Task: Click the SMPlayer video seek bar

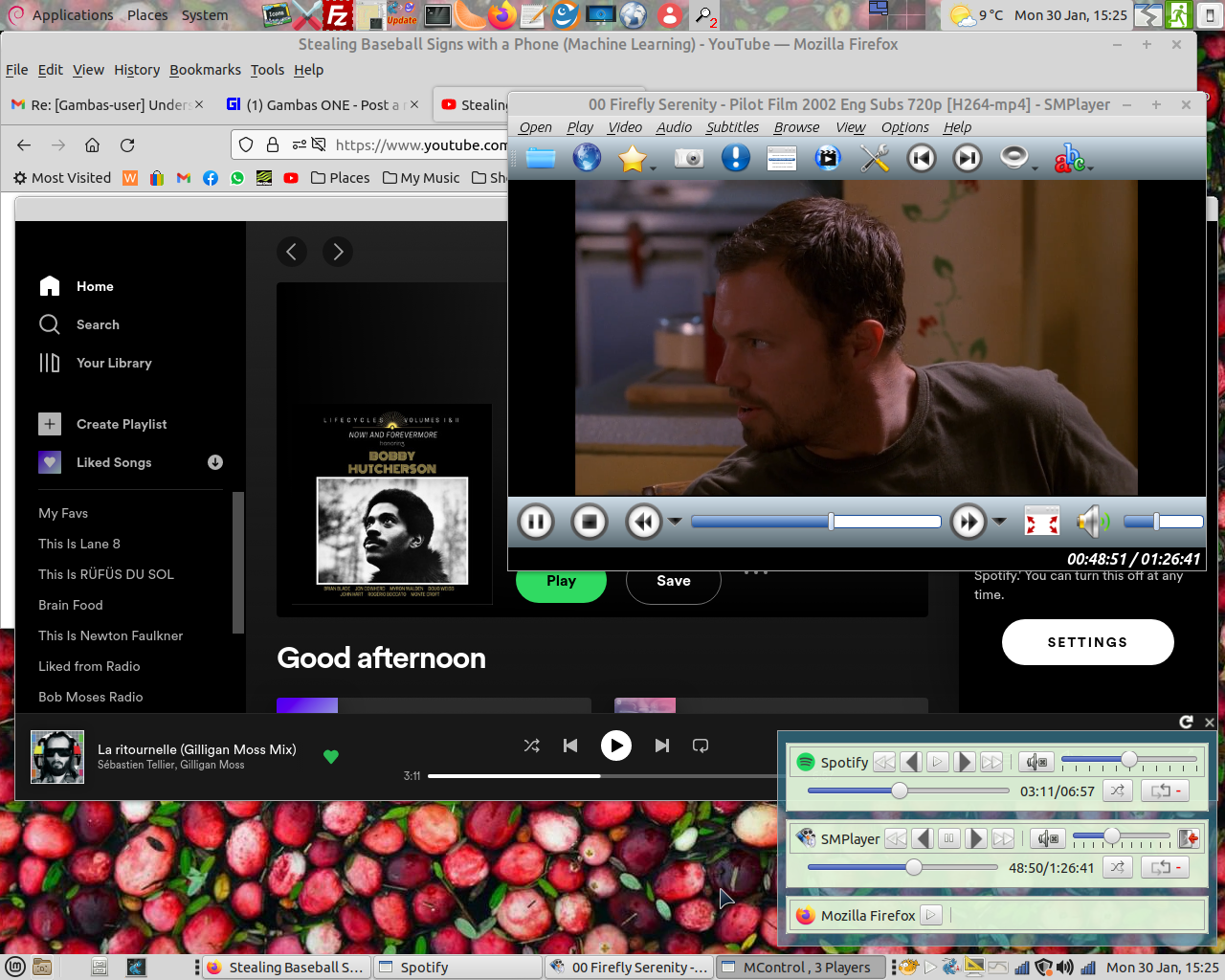Action: (815, 522)
